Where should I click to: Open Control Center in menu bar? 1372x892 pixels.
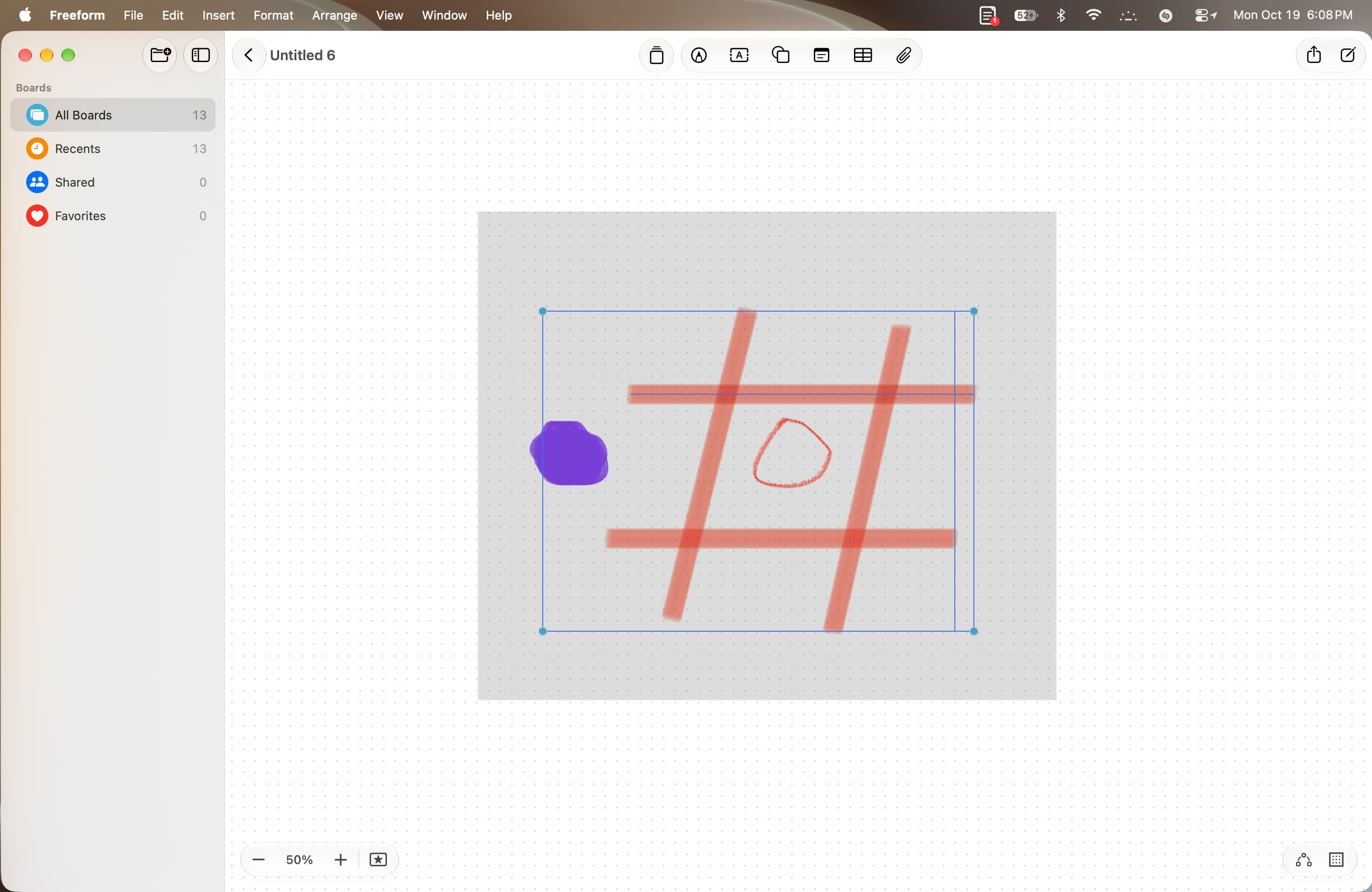pos(1205,15)
